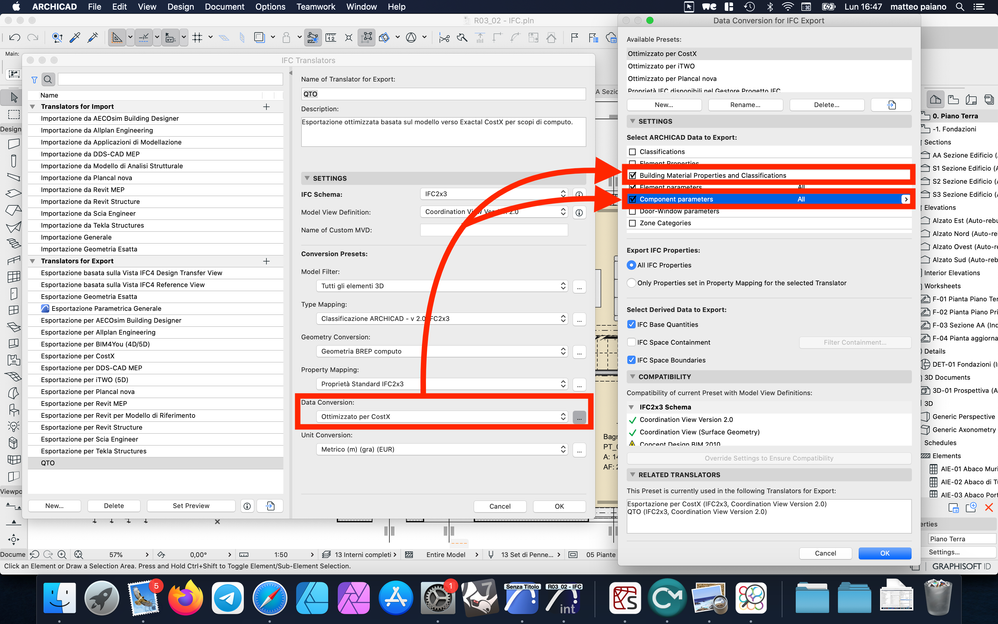Image resolution: width=998 pixels, height=624 pixels.
Task: Click the Undo arrow in the ARCHICAD toolbar
Action: click(x=15, y=38)
